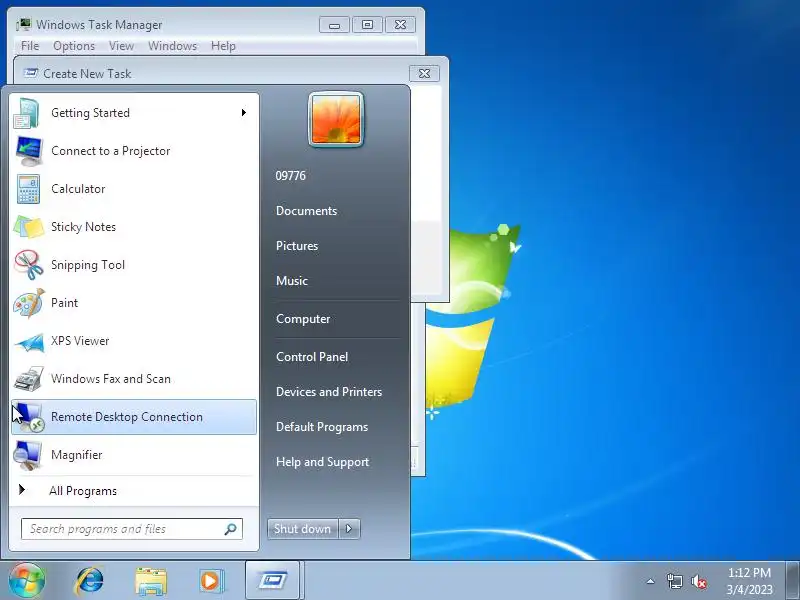Open the Windows Fax and Scan icon
Viewport: 800px width, 600px height.
[x=28, y=379]
